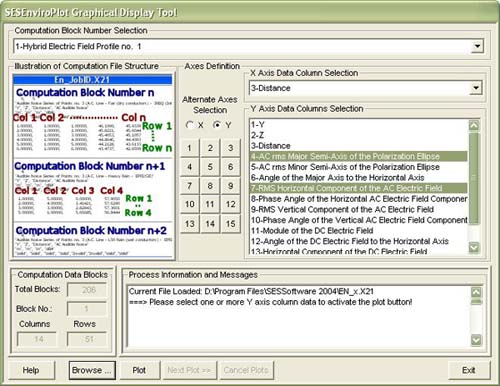This screenshot has width=500, height=386.
Task: Select '10-Phase Angle of the Vertical' list item
Action: pos(359,220)
